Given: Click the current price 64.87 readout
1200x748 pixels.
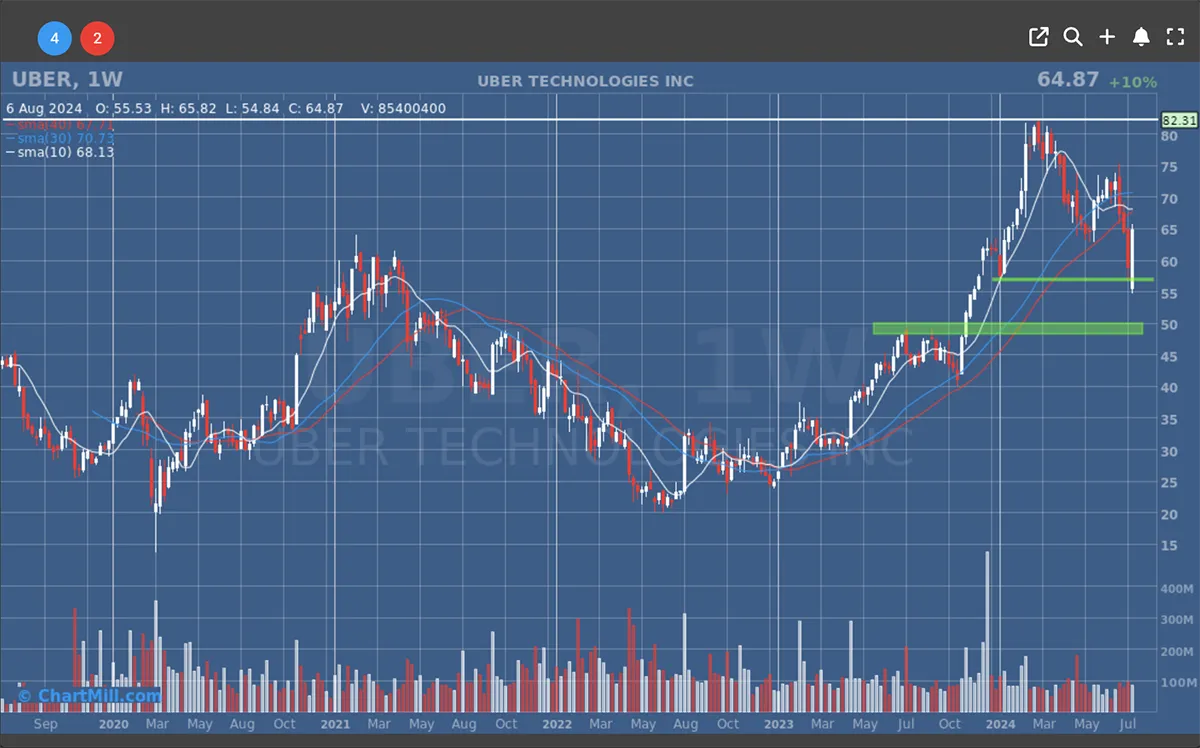Looking at the screenshot, I should coord(1067,80).
